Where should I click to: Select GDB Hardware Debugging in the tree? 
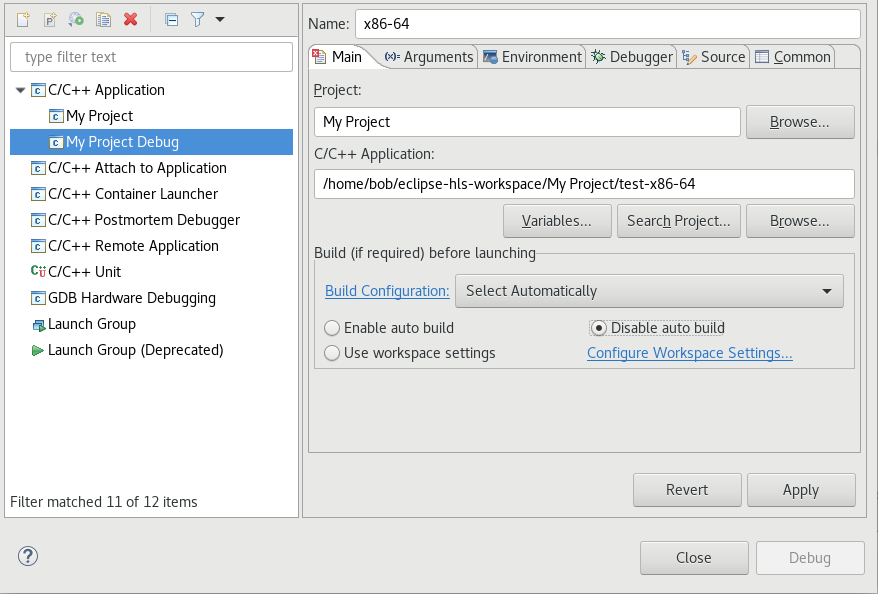131,298
